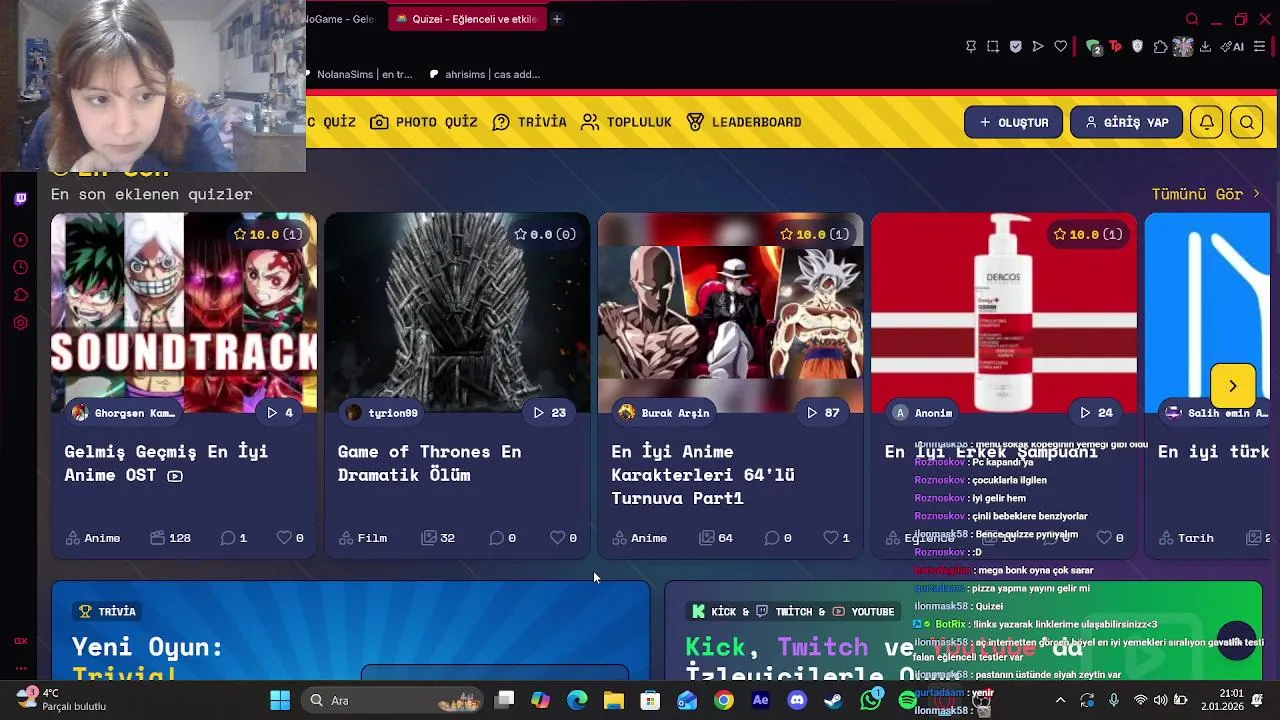Open the settings gear icon in browser sidebar
The height and width of the screenshot is (720, 1280).
(x=20, y=323)
